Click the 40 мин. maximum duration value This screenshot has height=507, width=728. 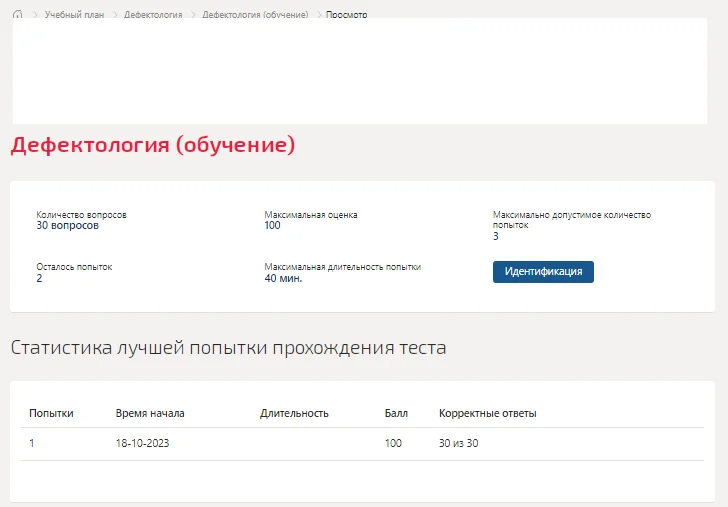click(283, 278)
